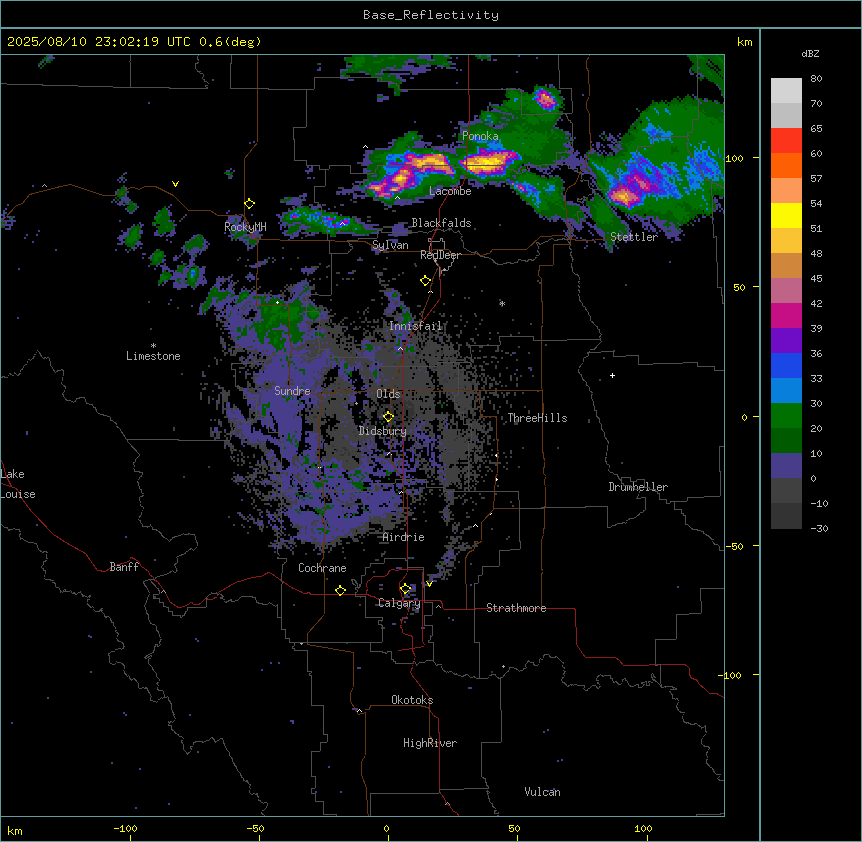Click the HighRiver city label
The width and height of the screenshot is (862, 842).
430,743
